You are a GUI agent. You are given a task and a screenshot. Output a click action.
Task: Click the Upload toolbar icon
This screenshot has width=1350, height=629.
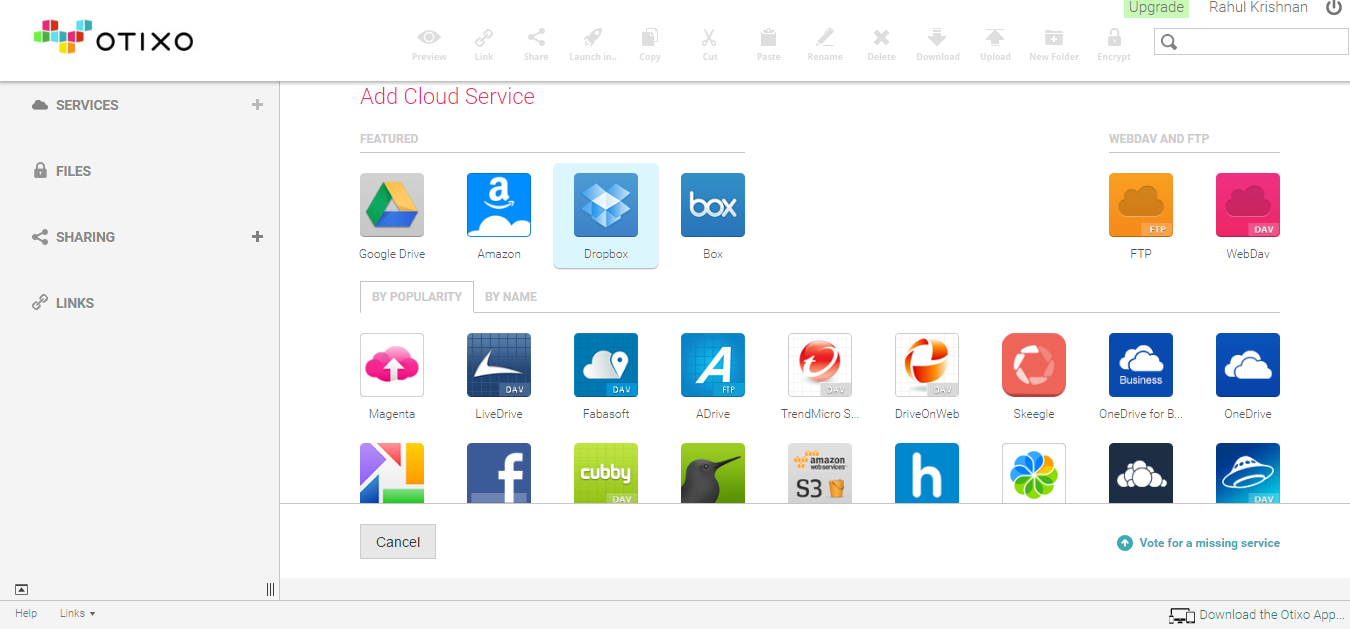tap(995, 44)
